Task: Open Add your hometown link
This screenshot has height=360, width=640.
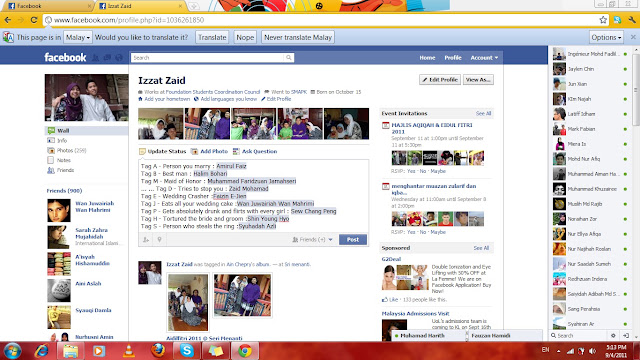Action: tap(167, 99)
